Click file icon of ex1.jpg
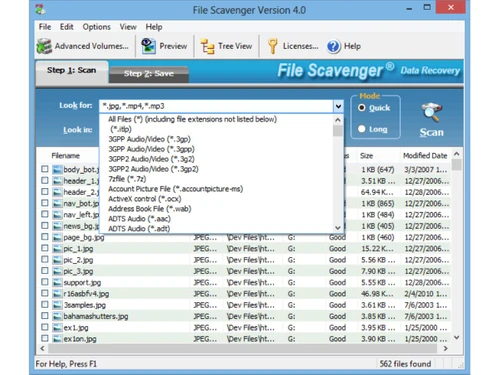The height and width of the screenshot is (375, 500). pyautogui.click(x=57, y=327)
